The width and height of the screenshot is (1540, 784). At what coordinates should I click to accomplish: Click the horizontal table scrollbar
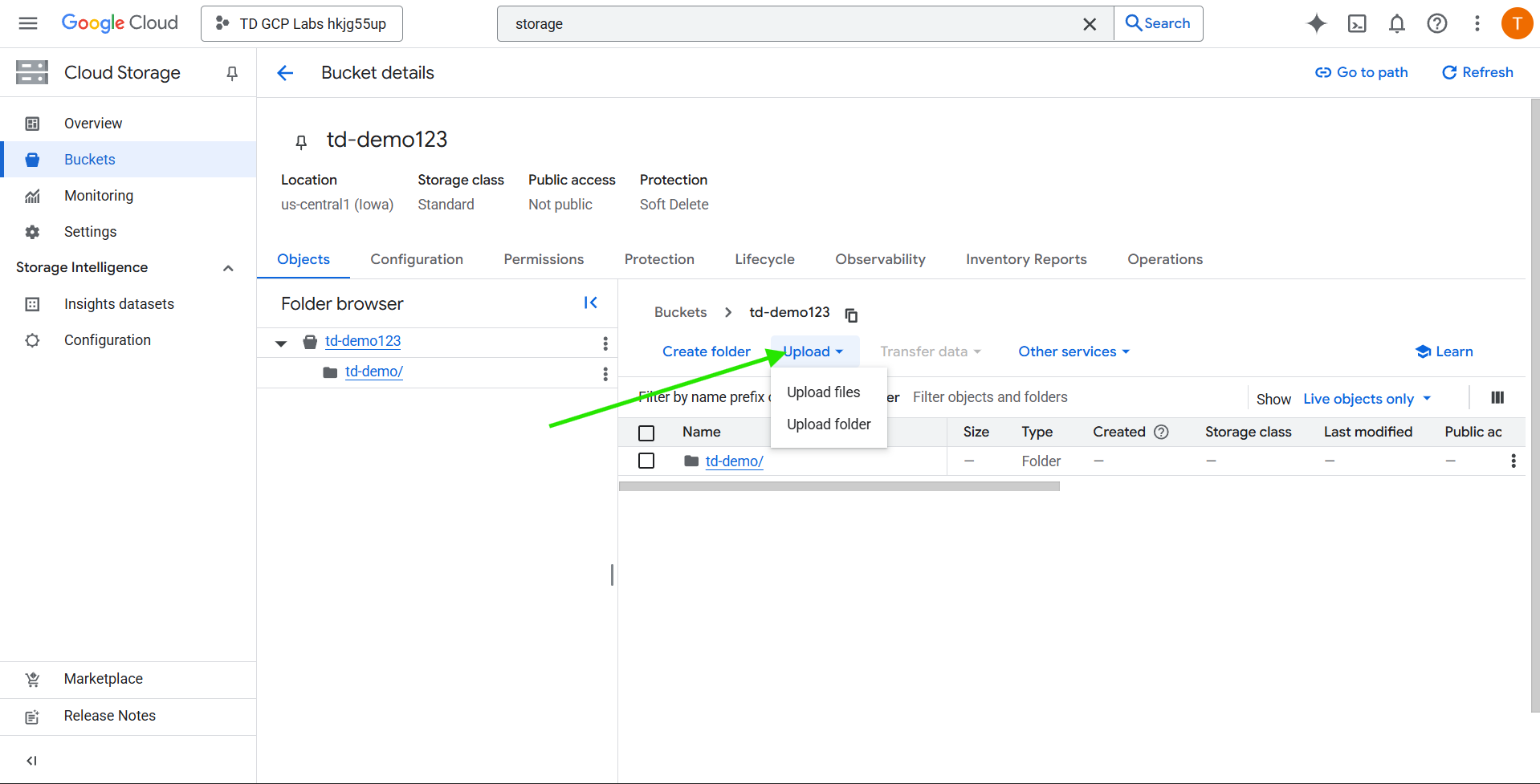coord(839,486)
